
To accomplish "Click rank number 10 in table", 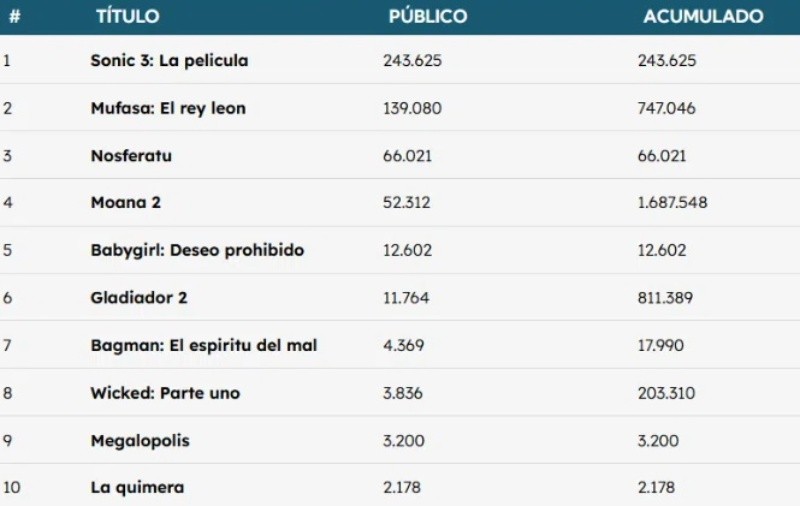I will (12, 488).
